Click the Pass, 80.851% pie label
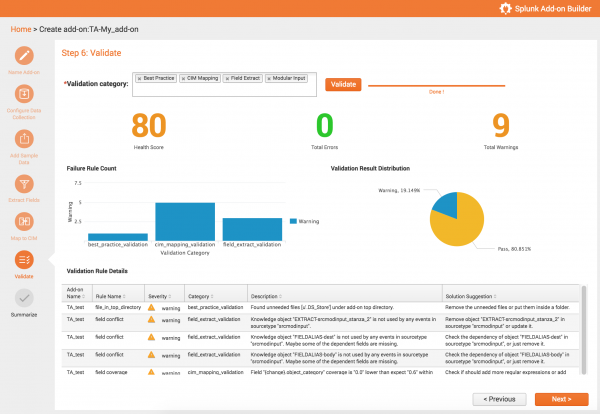The image size is (600, 414). [514, 249]
